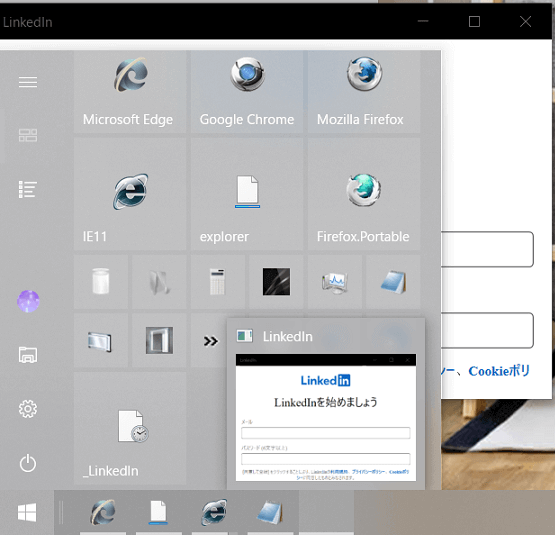Viewport: 555px width, 535px height.
Task: Open the Power options button
Action: click(x=28, y=463)
